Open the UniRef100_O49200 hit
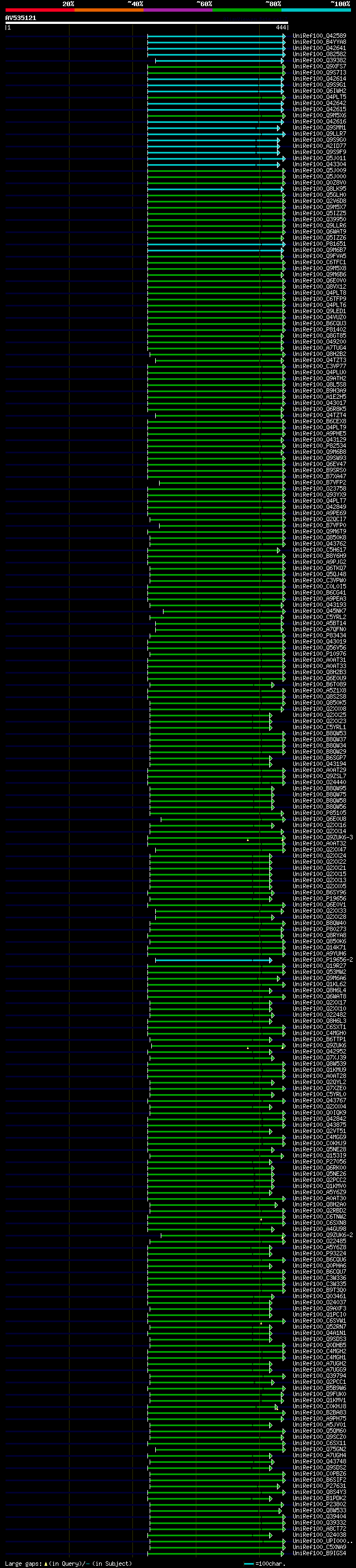 point(319,342)
